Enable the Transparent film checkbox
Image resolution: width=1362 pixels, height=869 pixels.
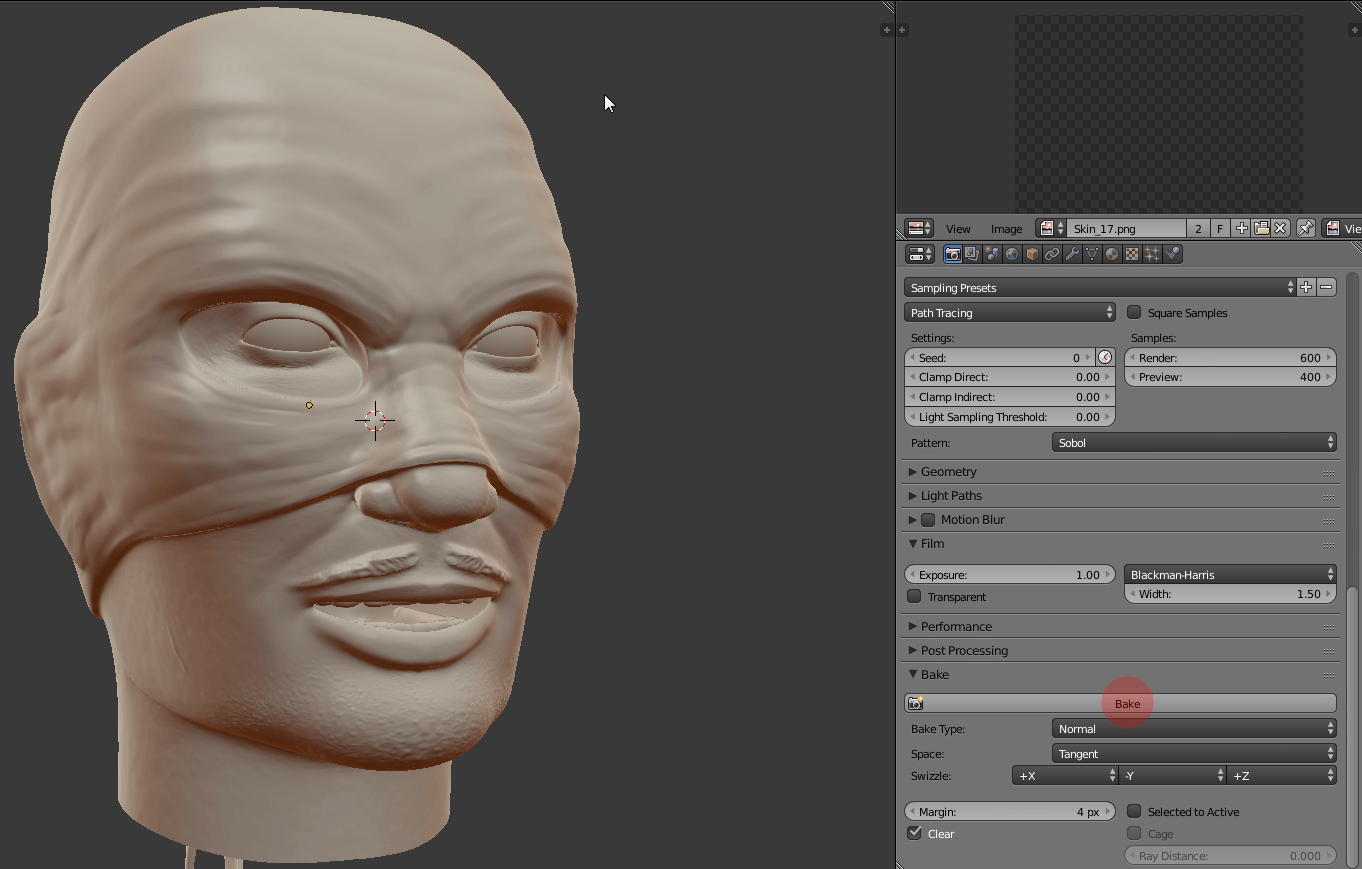pyautogui.click(x=914, y=597)
